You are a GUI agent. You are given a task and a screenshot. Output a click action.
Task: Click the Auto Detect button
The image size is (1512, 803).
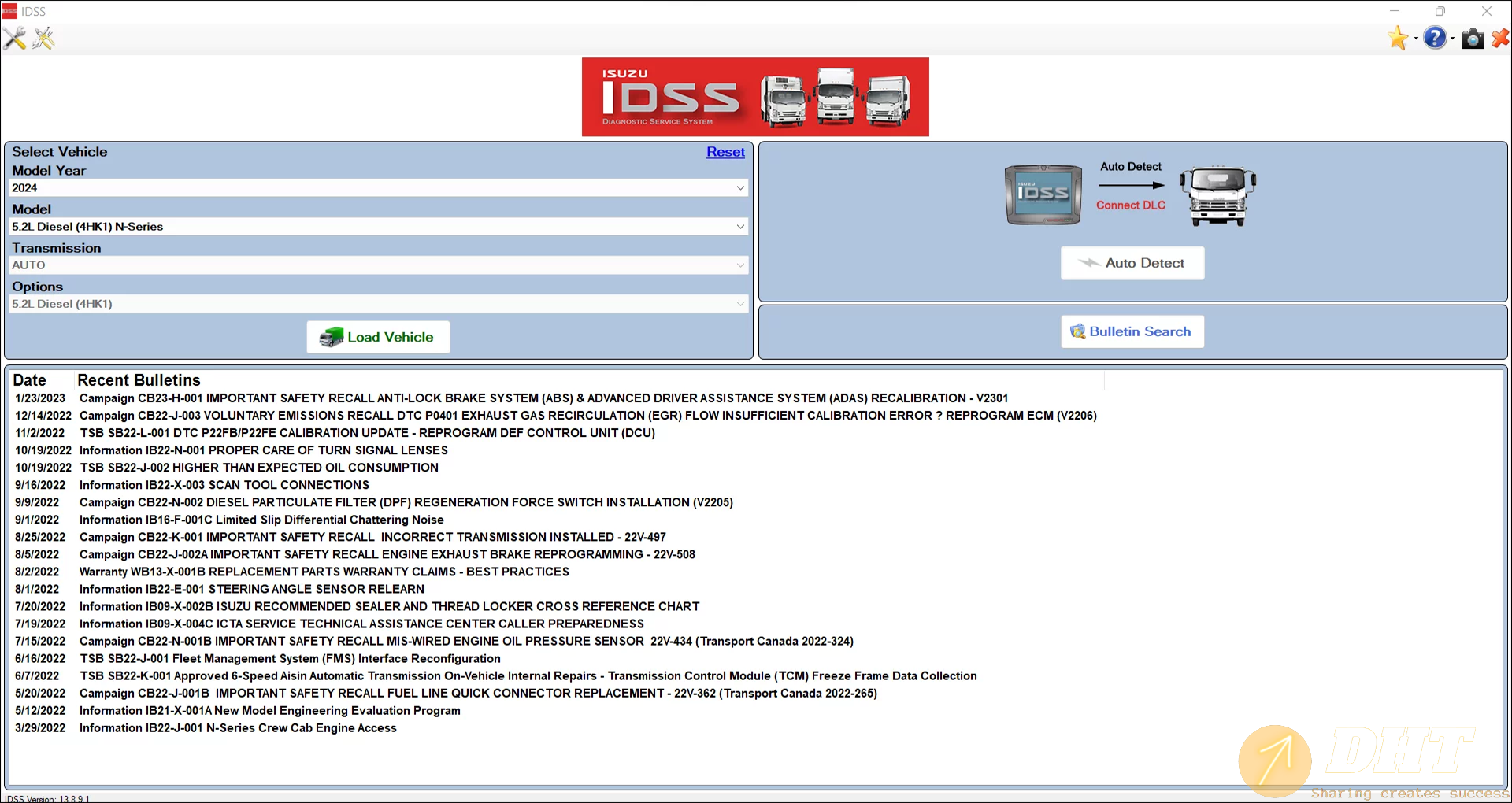point(1132,263)
